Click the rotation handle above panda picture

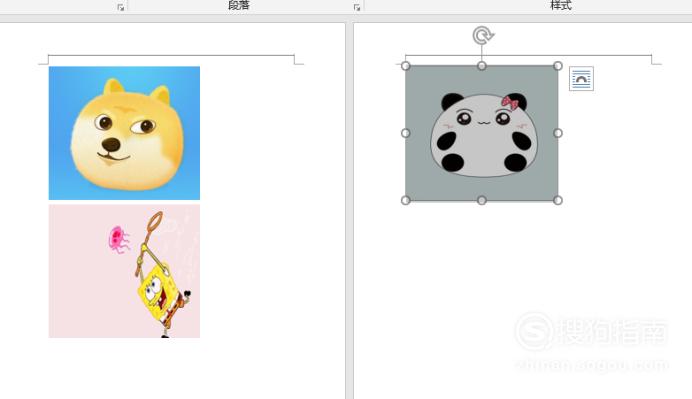click(x=483, y=36)
